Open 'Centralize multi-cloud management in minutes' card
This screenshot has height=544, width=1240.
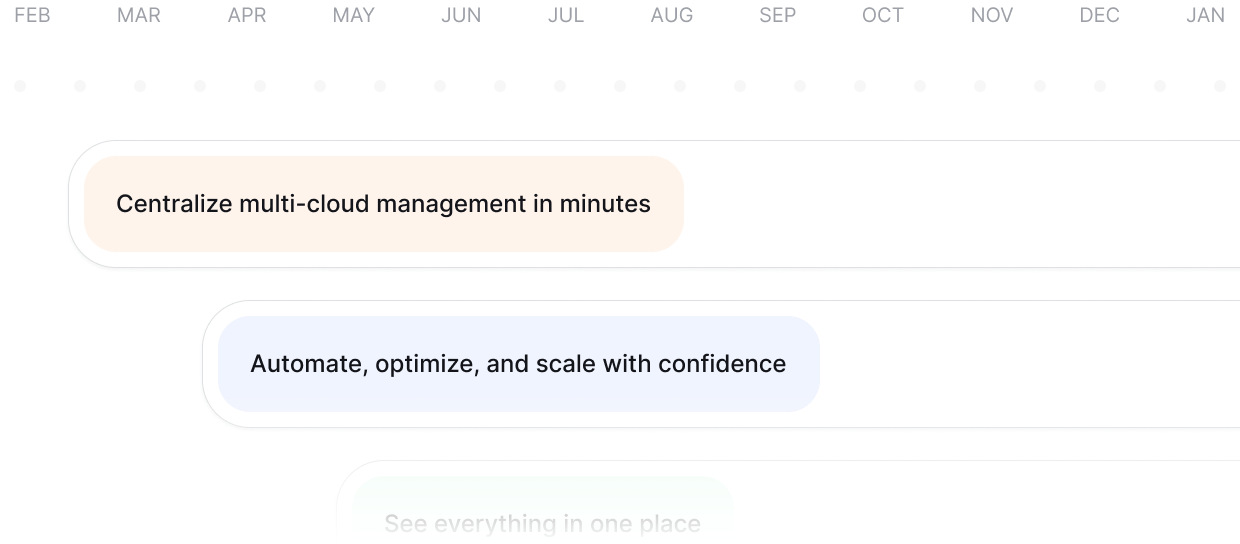coord(383,204)
